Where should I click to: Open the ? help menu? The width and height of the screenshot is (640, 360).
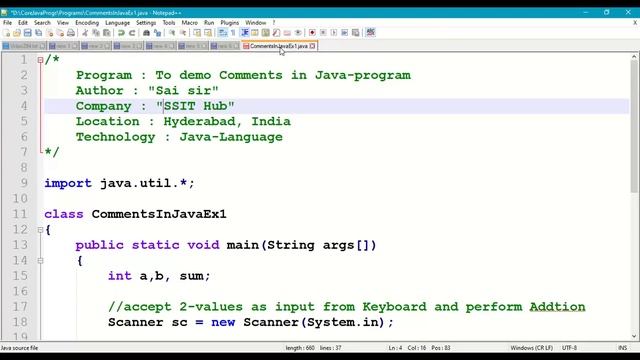(274, 22)
